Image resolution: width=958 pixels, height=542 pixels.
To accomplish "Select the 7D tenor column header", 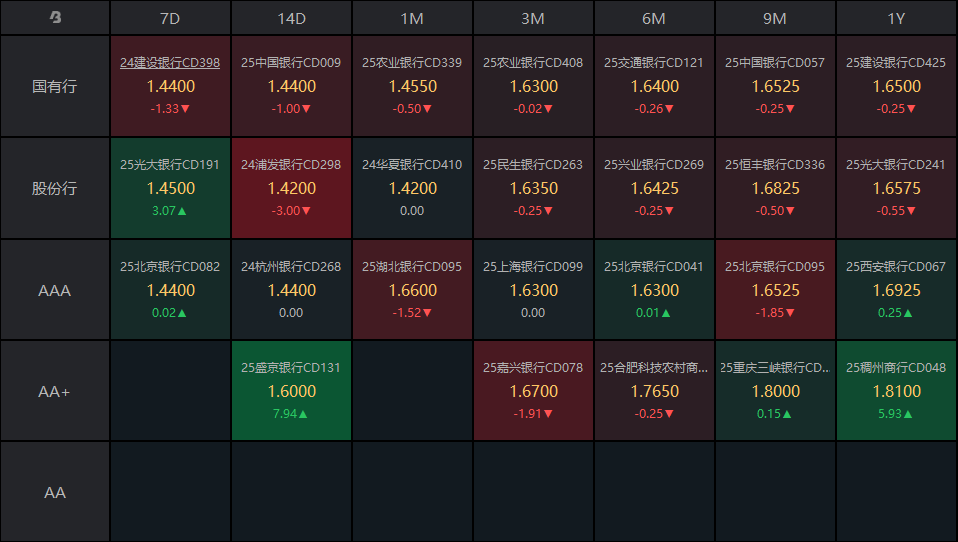I will tap(170, 18).
